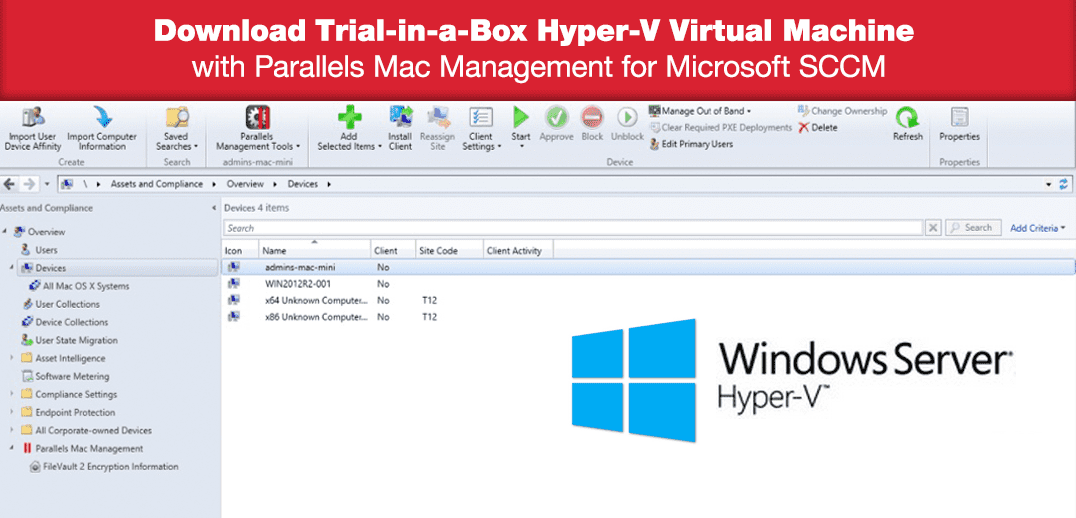Select the WIN2012R2-001 device row
Screen dimensions: 1076x518
pos(648,284)
